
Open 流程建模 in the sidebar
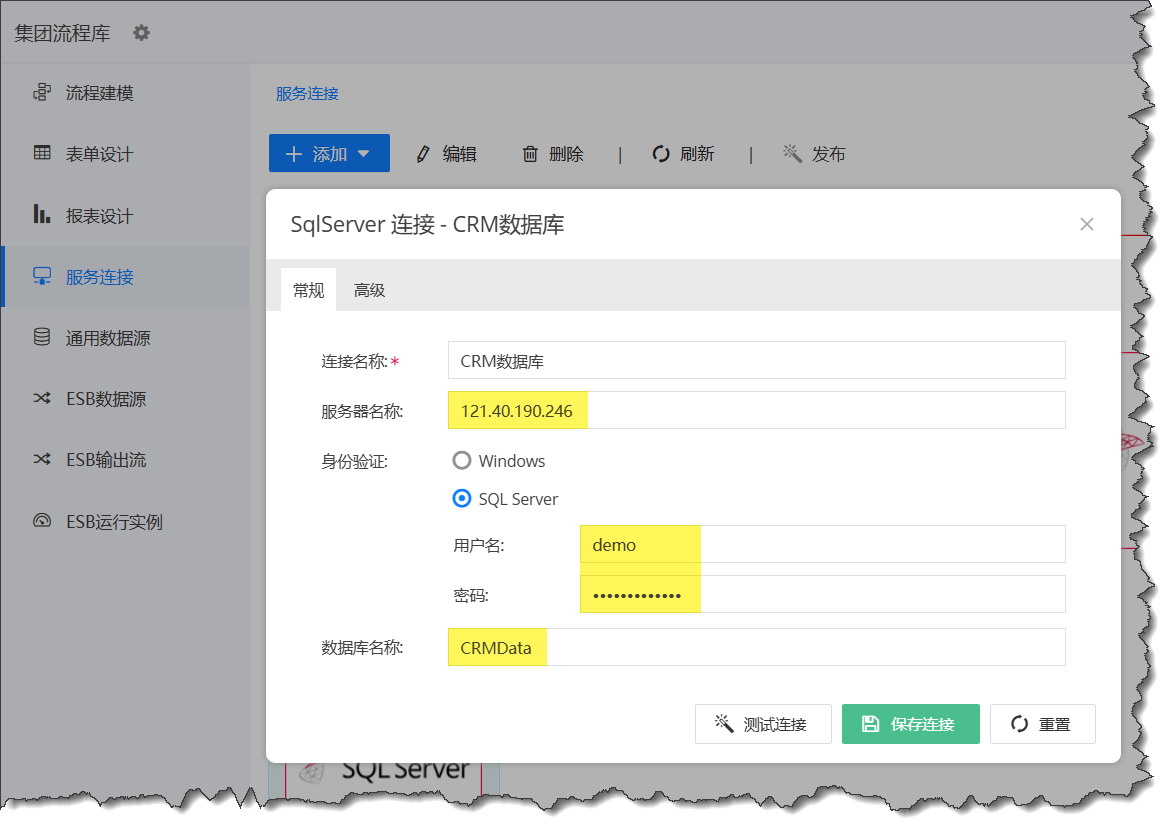coord(99,93)
